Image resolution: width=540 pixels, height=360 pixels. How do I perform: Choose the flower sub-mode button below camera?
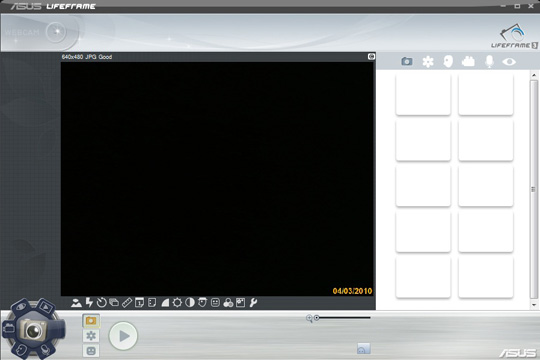[x=91, y=336]
